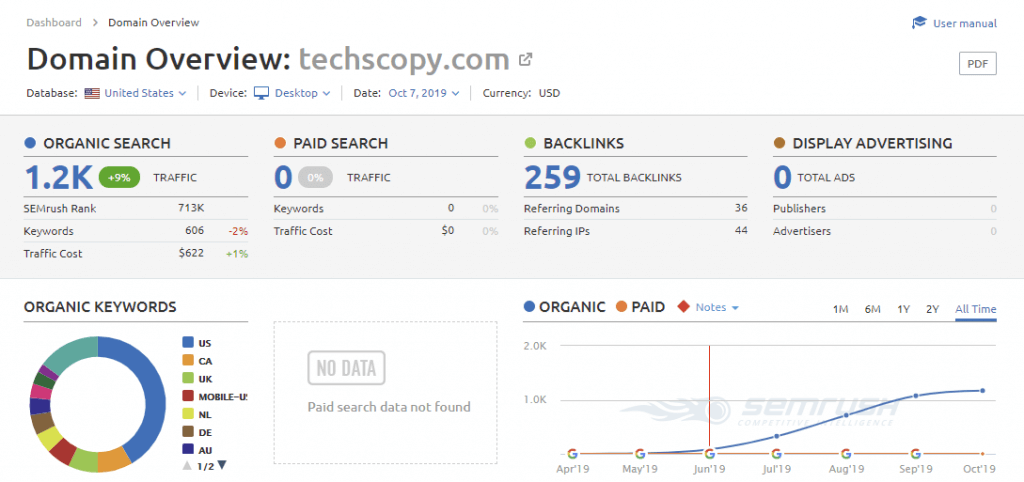
Task: Toggle US in organic keywords legend
Action: [197, 343]
